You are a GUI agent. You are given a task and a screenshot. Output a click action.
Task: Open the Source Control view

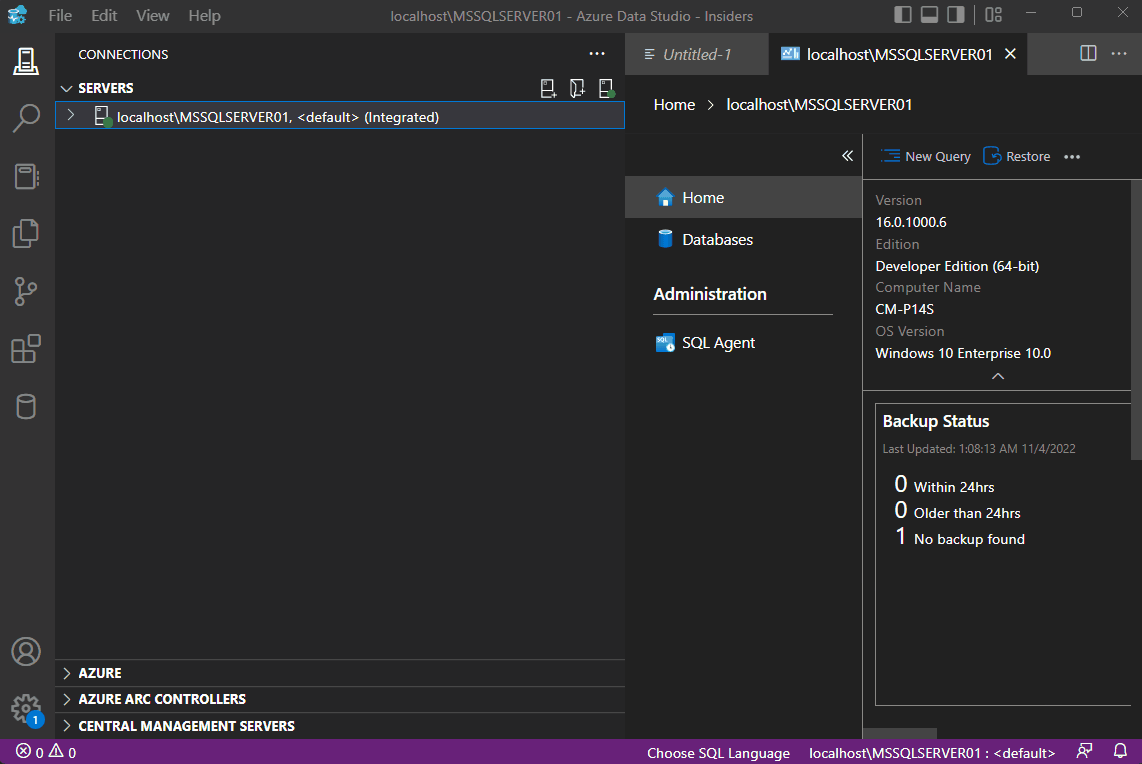tap(26, 291)
